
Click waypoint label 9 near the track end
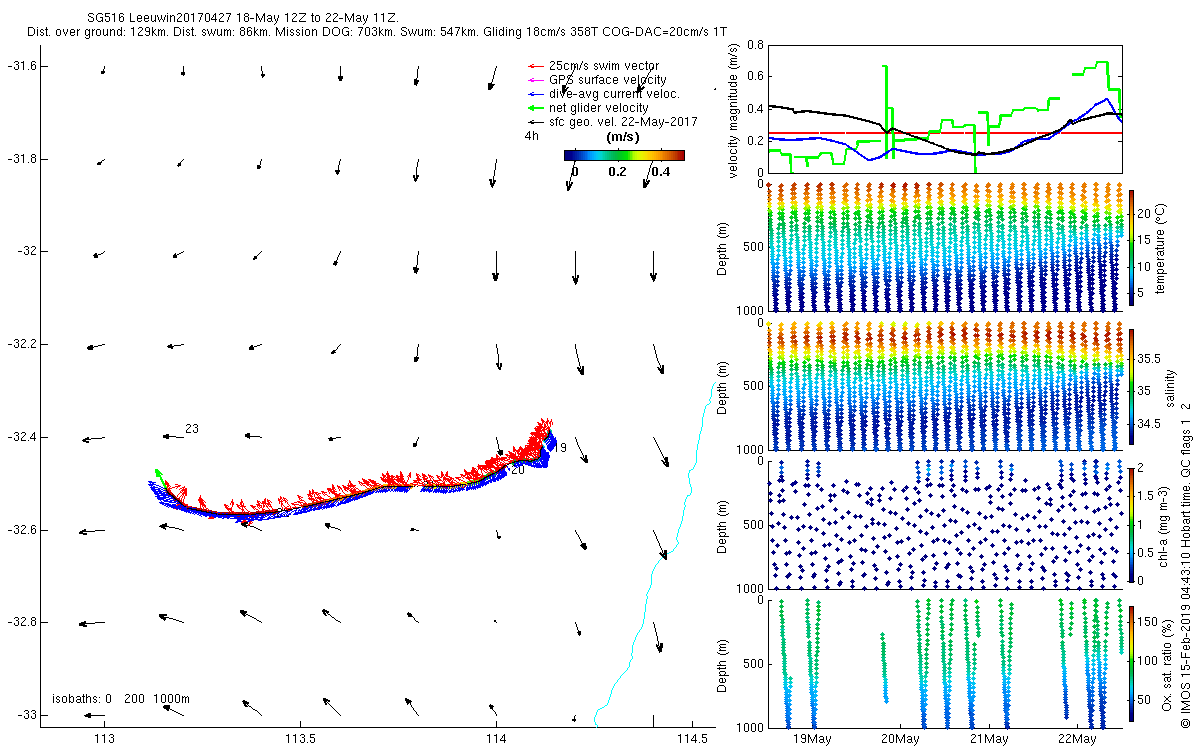click(x=563, y=448)
